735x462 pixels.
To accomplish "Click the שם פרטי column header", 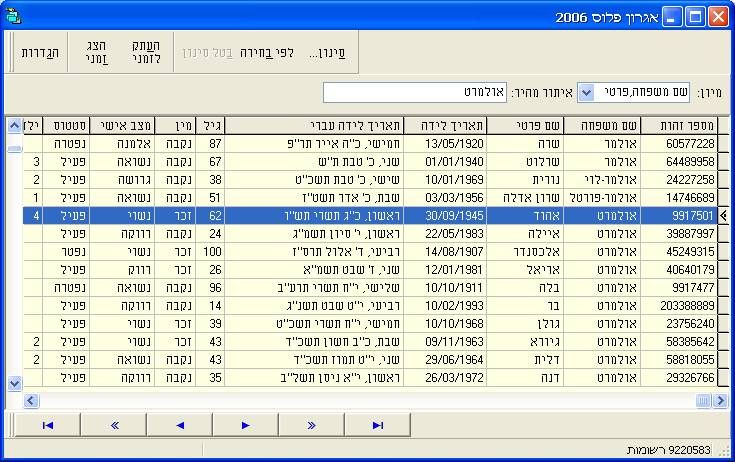I will pos(525,126).
